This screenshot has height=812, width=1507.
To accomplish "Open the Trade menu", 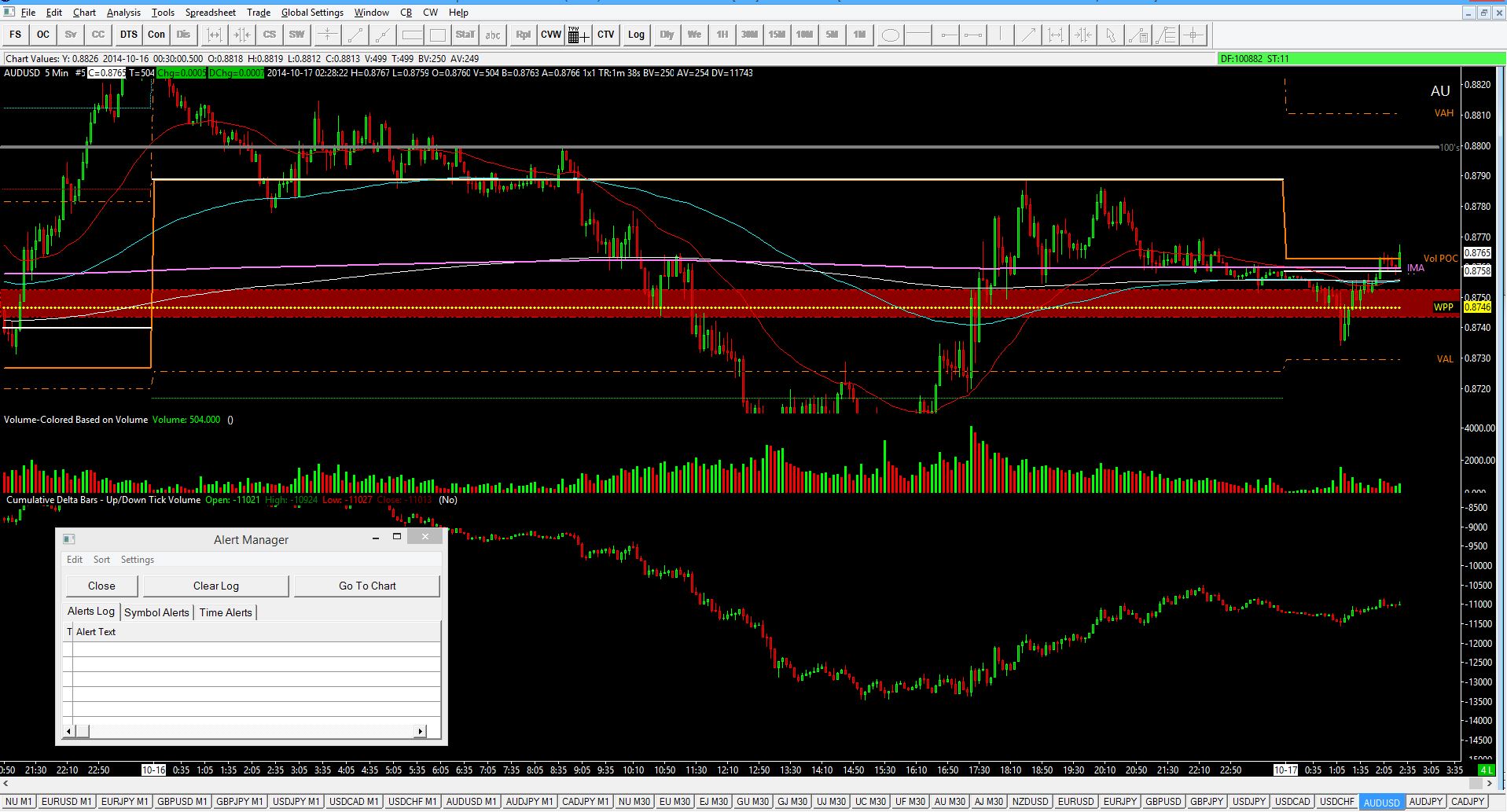I will pyautogui.click(x=259, y=13).
